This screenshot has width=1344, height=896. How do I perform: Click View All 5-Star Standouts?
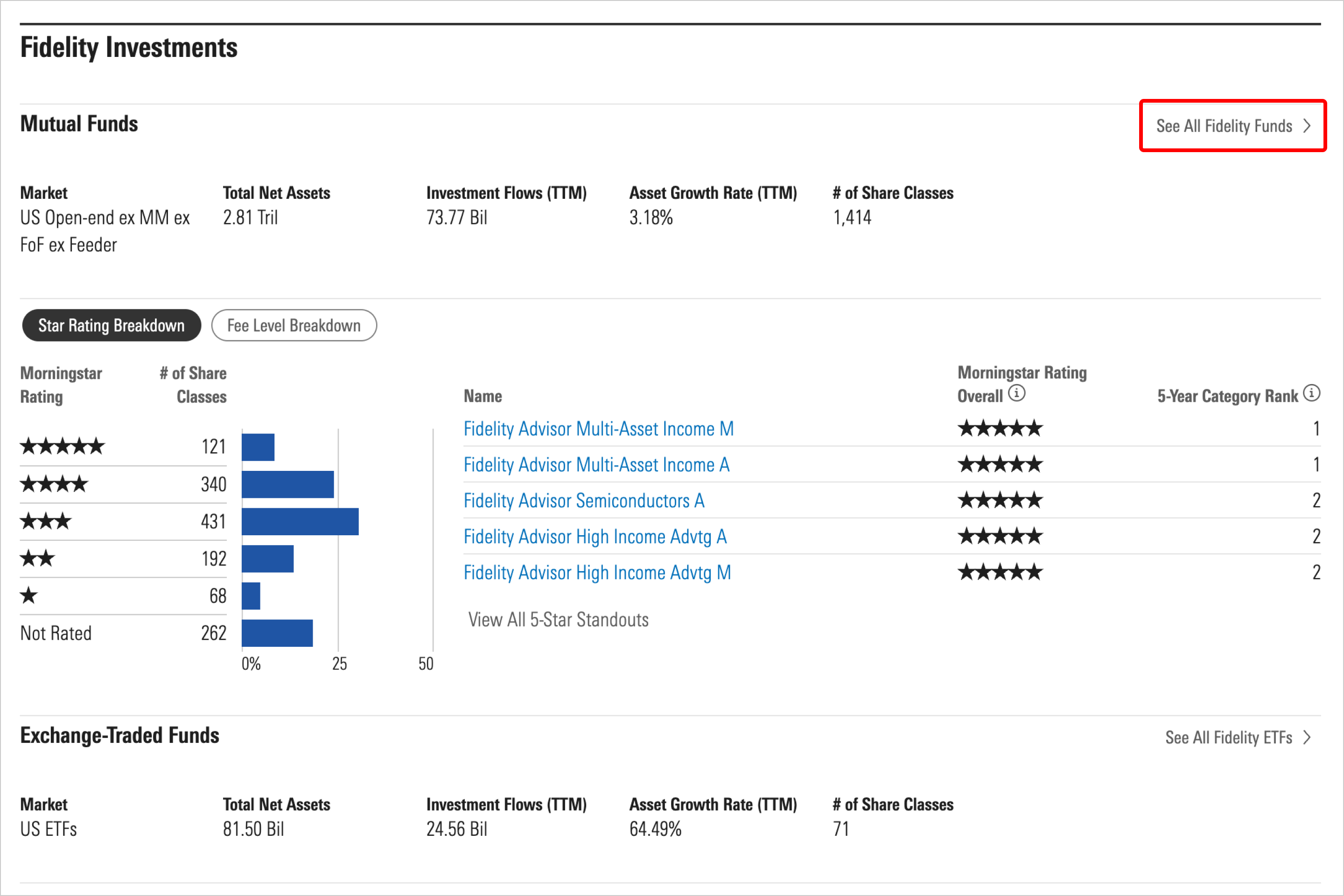pyautogui.click(x=558, y=619)
